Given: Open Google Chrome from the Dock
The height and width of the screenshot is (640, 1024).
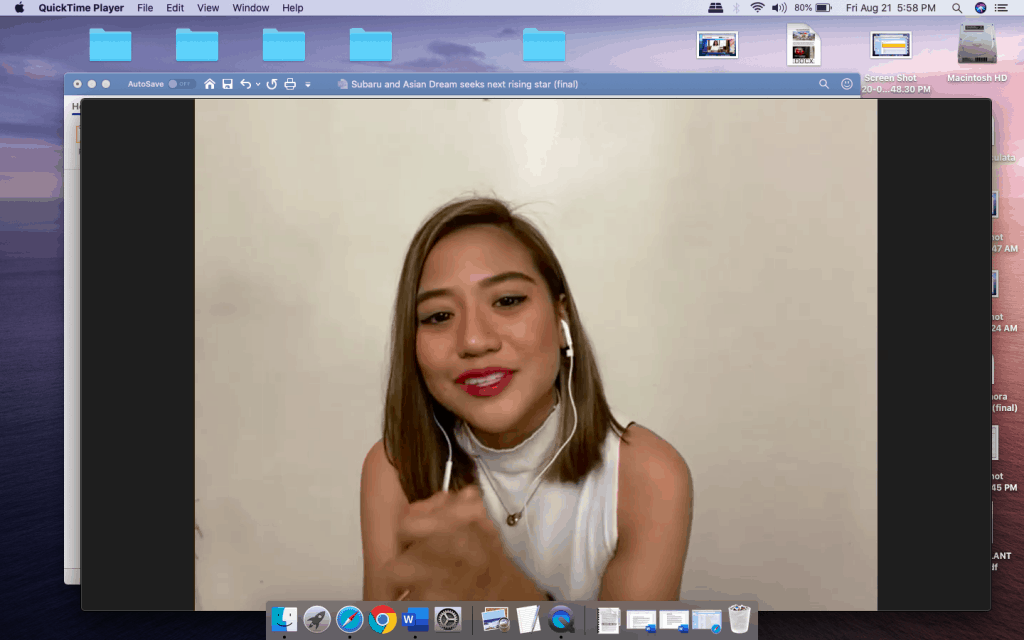Looking at the screenshot, I should coord(382,620).
